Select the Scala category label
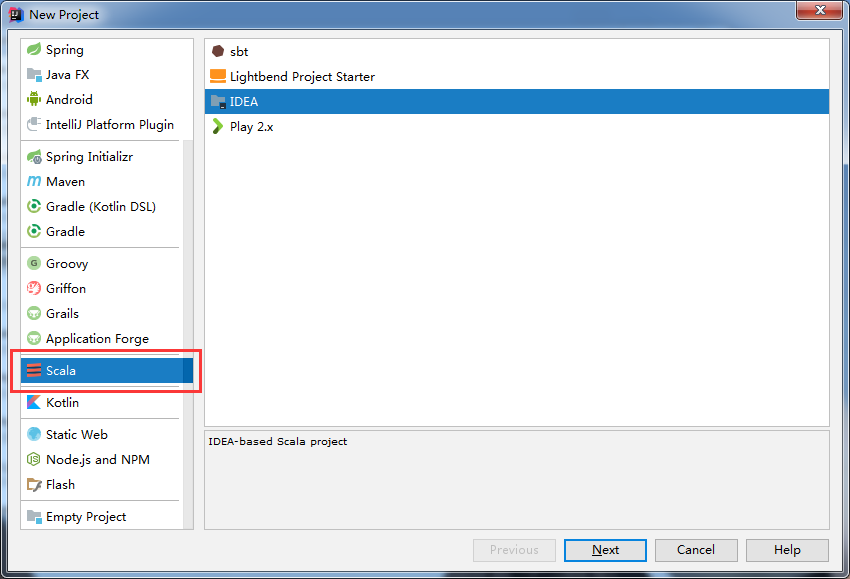The image size is (850, 579). tap(60, 371)
